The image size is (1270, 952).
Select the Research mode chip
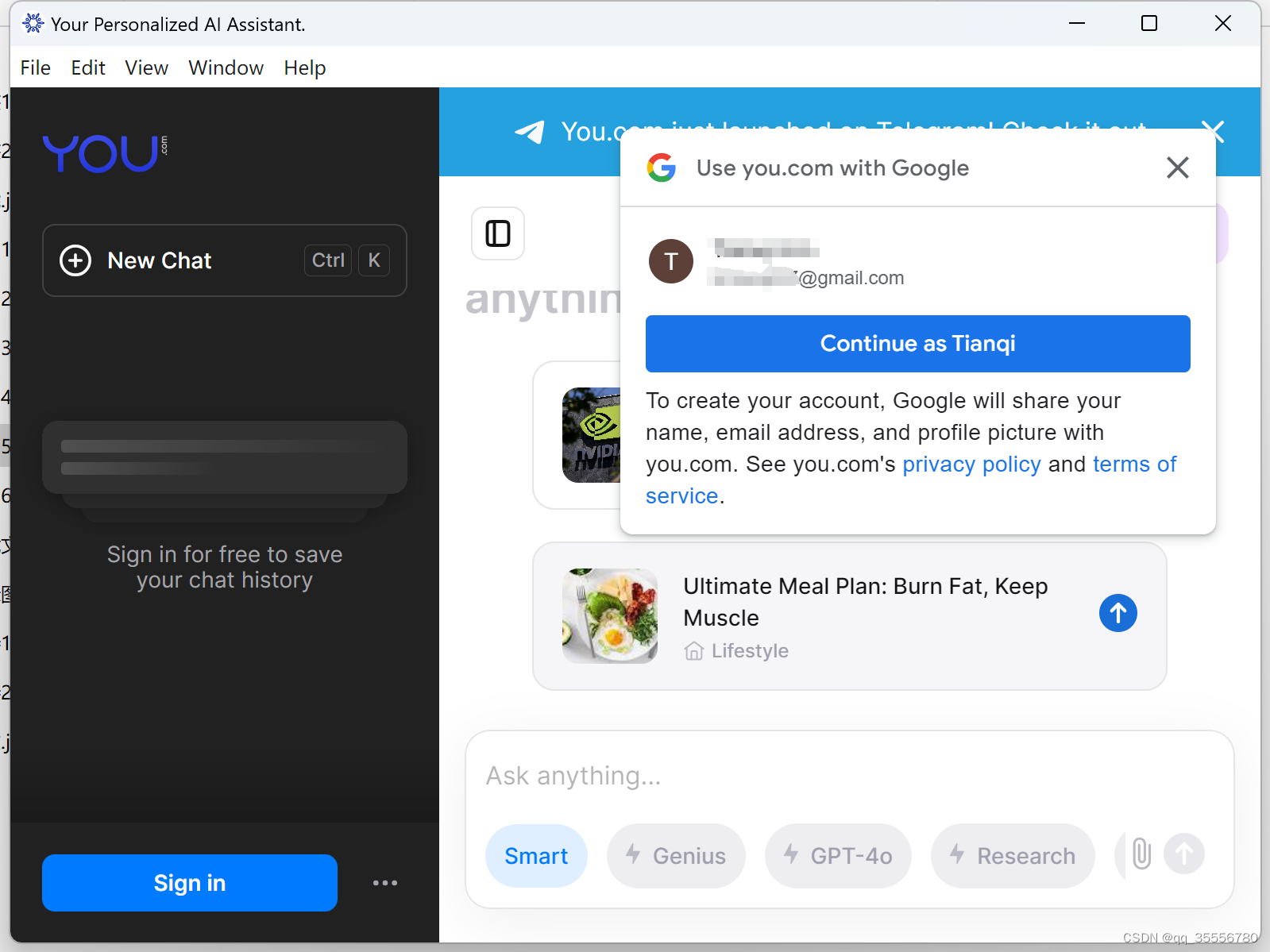tap(1013, 856)
